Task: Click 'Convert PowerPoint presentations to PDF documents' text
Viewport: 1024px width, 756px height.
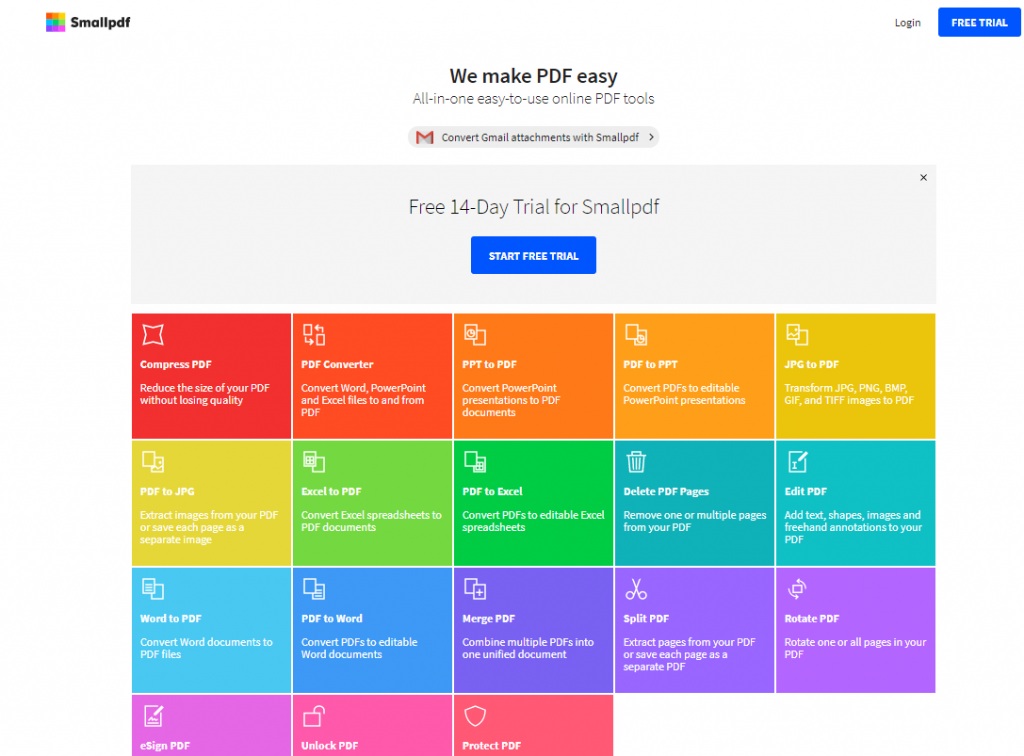Action: click(x=511, y=400)
